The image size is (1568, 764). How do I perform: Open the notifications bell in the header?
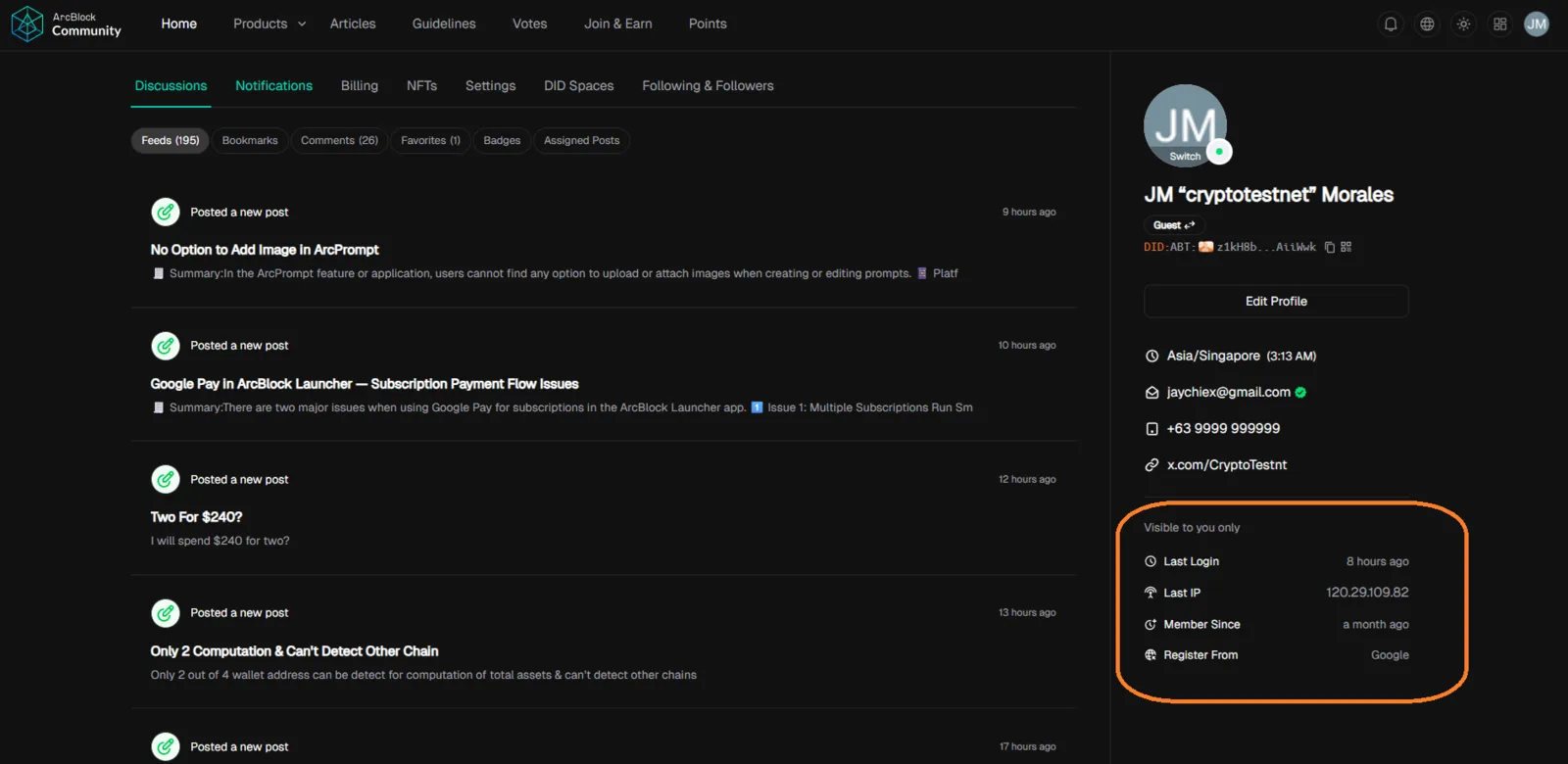1391,24
